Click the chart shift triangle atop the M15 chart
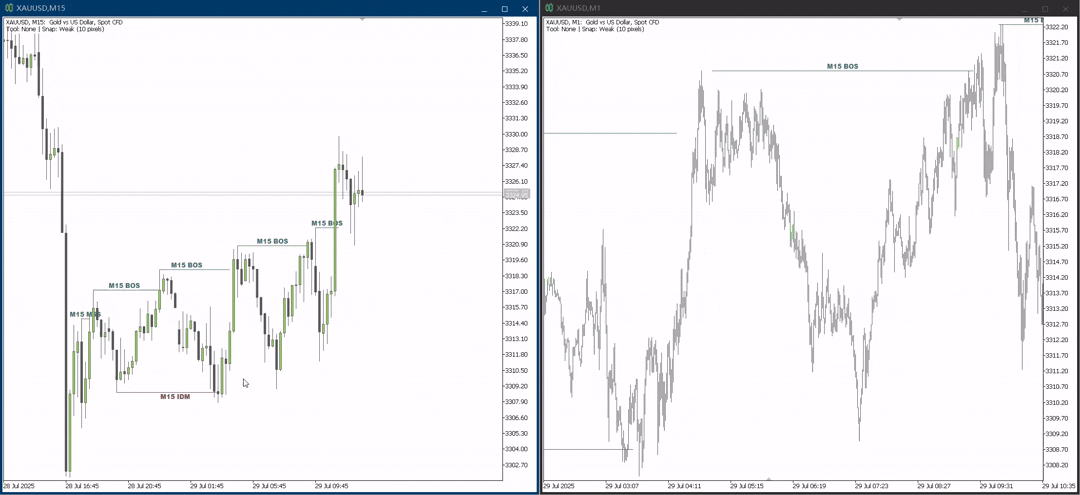This screenshot has height=495, width=1080. [x=362, y=19]
